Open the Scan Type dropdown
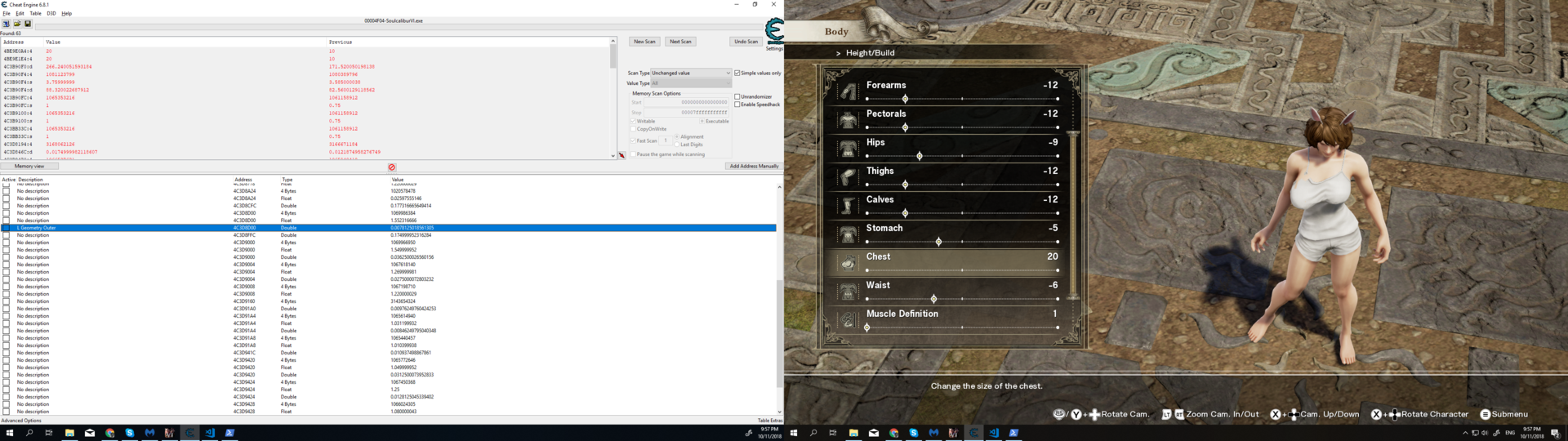 [x=691, y=73]
